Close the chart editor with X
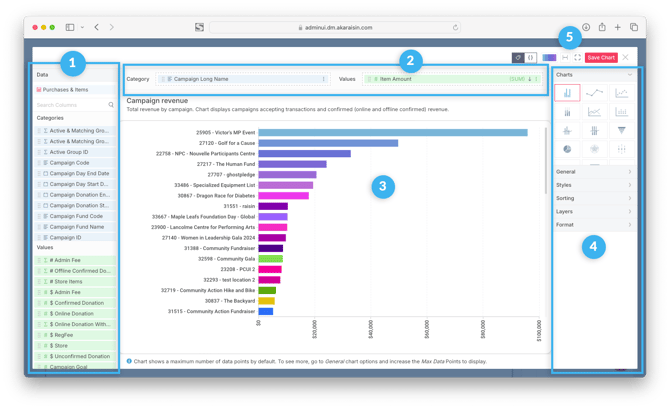670x409 pixels. pyautogui.click(x=626, y=57)
